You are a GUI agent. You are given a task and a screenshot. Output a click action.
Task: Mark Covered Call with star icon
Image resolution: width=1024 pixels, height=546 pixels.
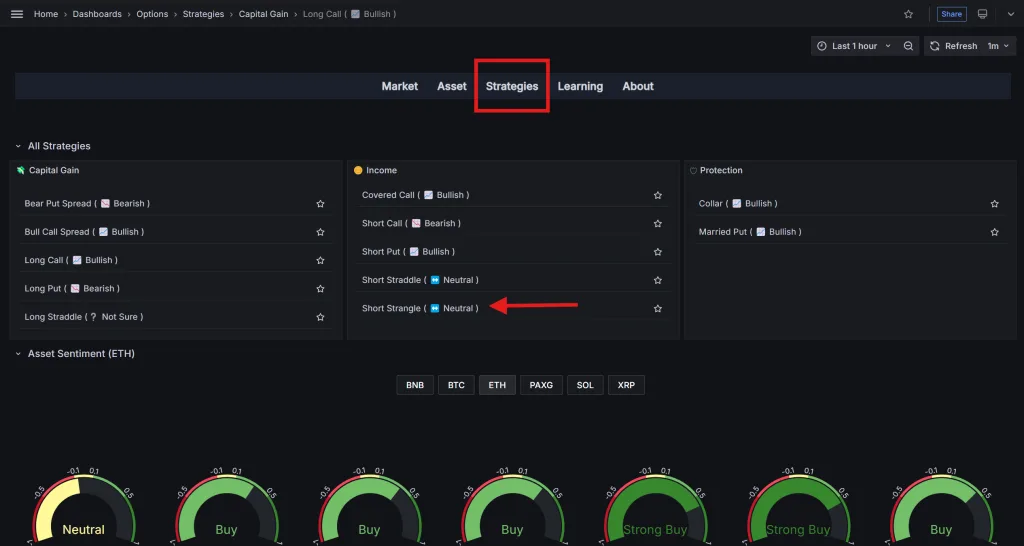point(657,196)
